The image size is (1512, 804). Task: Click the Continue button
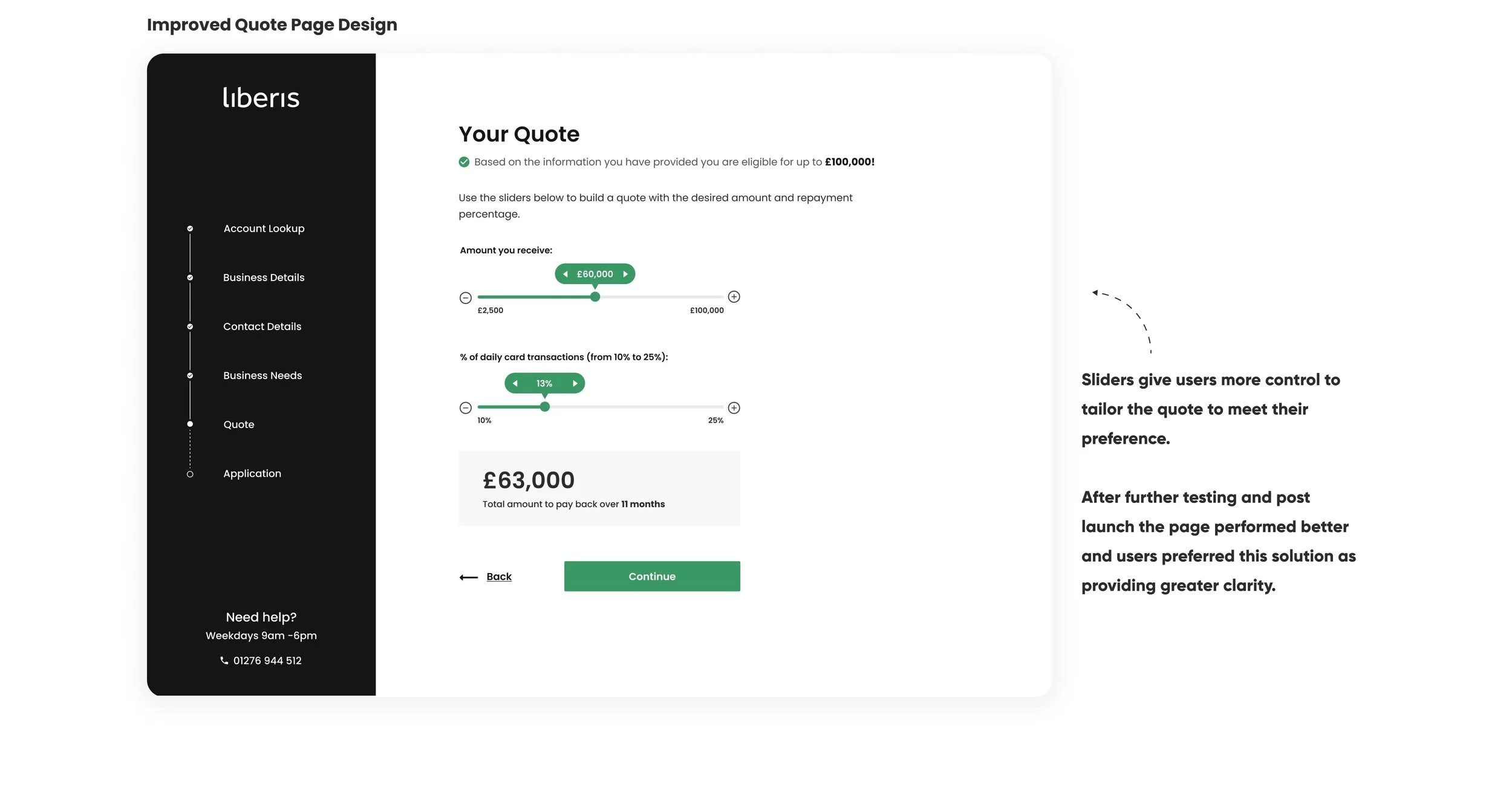tap(652, 576)
